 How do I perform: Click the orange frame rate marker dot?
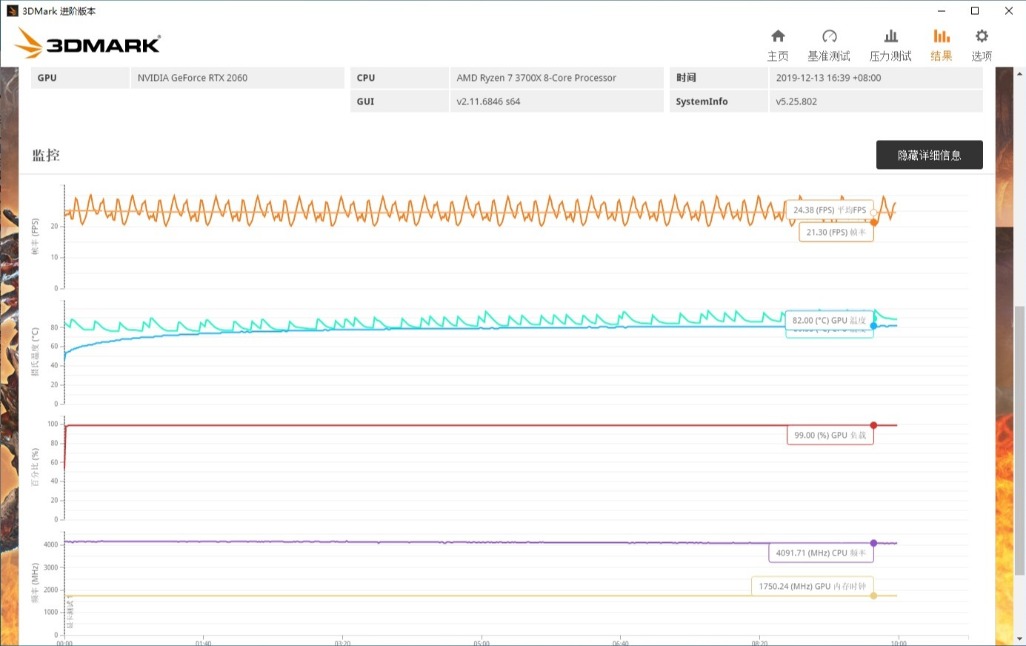pos(874,223)
